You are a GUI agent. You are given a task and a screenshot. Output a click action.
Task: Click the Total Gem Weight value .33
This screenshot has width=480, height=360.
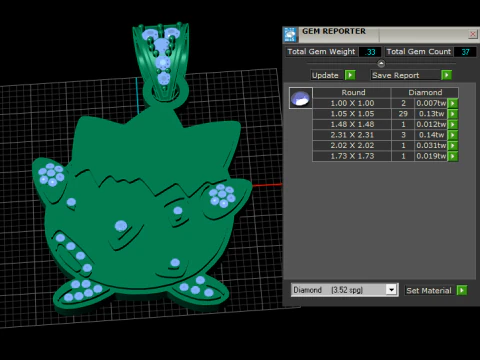coord(370,52)
